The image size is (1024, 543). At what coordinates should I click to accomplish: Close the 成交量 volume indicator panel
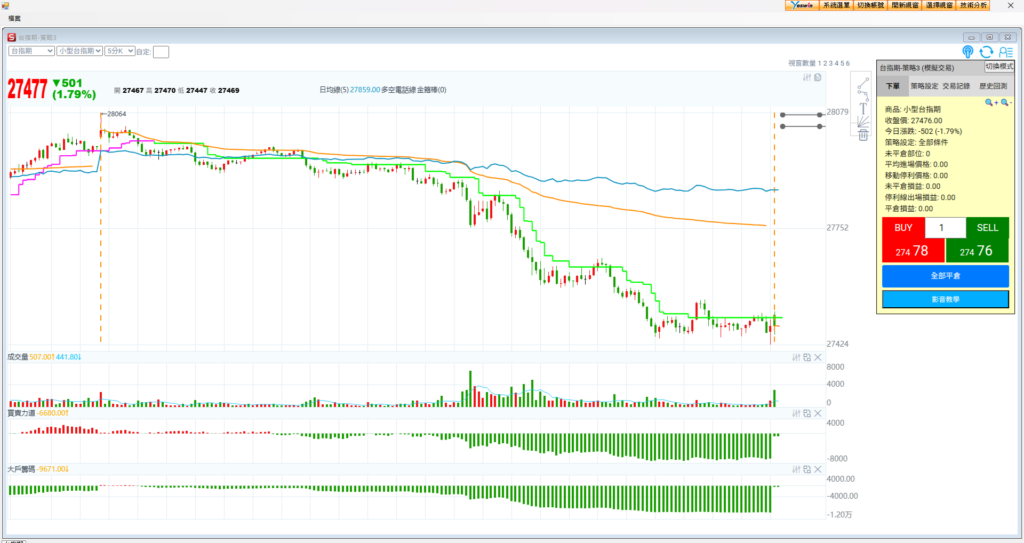pos(818,357)
